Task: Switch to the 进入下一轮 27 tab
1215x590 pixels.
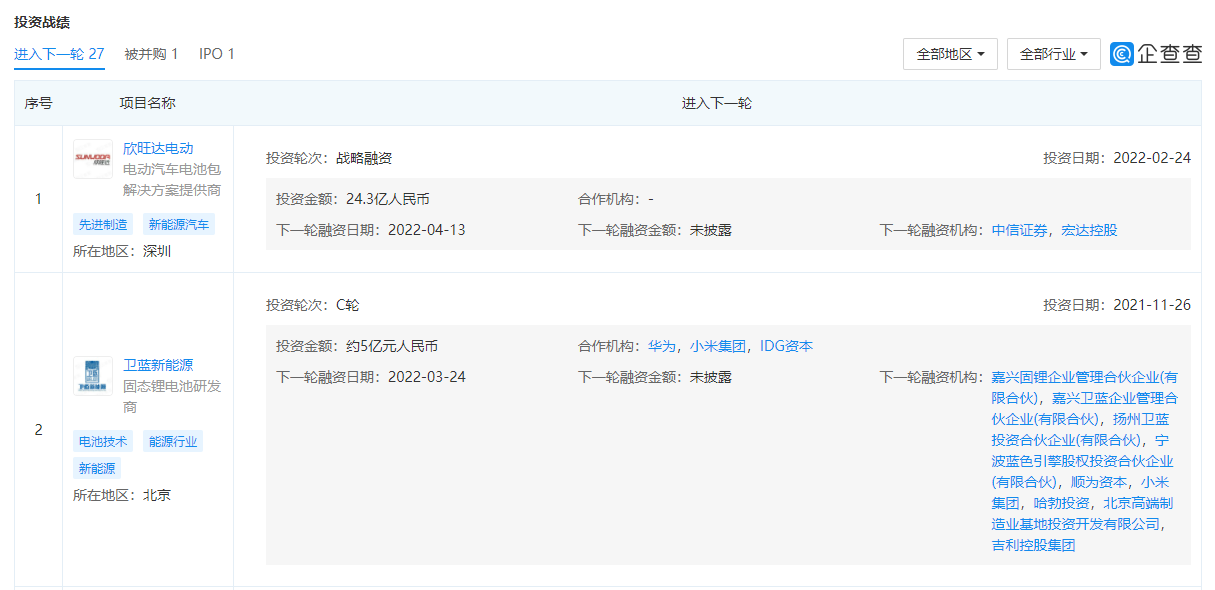Action: point(59,54)
